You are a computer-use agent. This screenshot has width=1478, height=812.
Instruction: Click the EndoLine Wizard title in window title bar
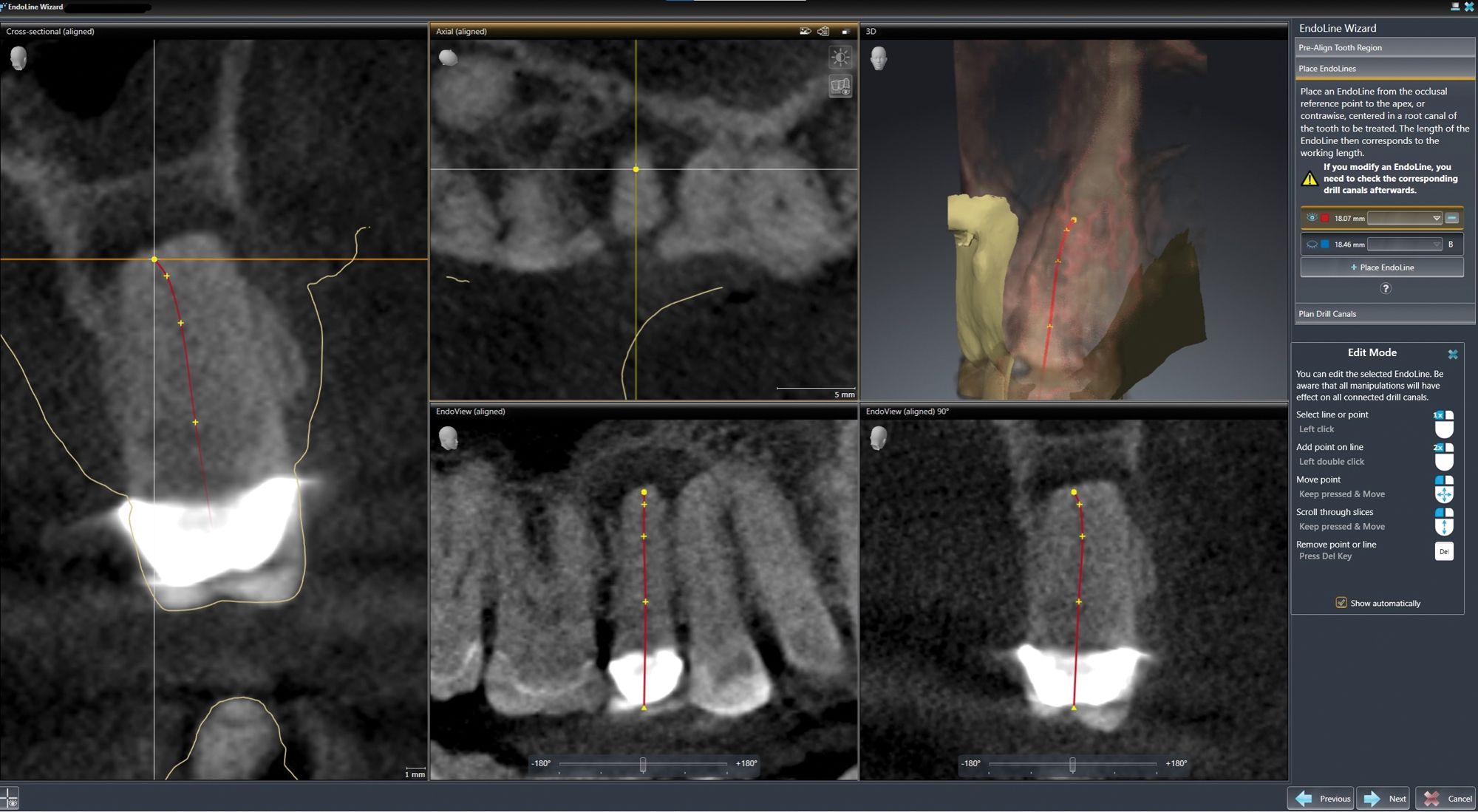35,7
